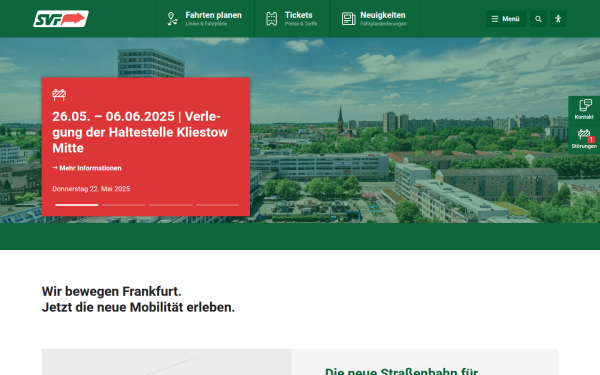
Task: Click the route pin icon beside Fahrten planen
Action: tap(172, 19)
